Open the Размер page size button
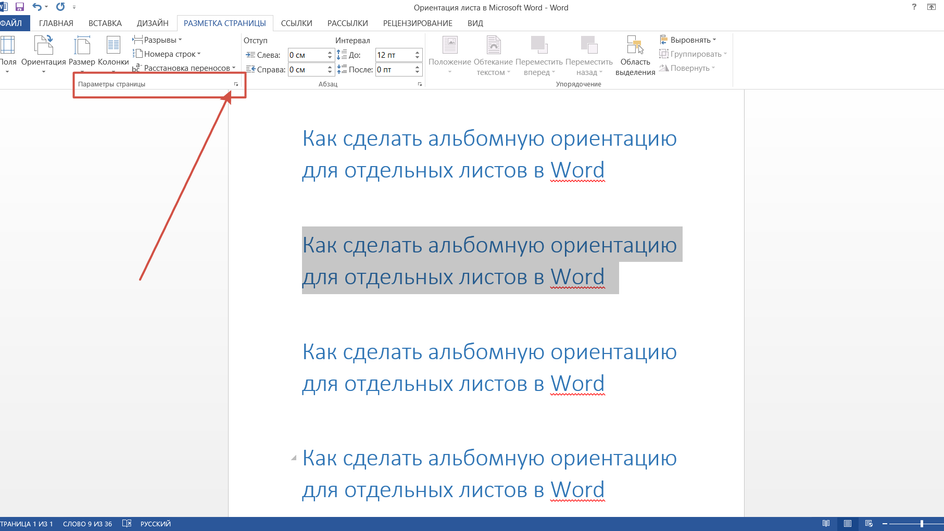This screenshot has height=531, width=944. (82, 54)
